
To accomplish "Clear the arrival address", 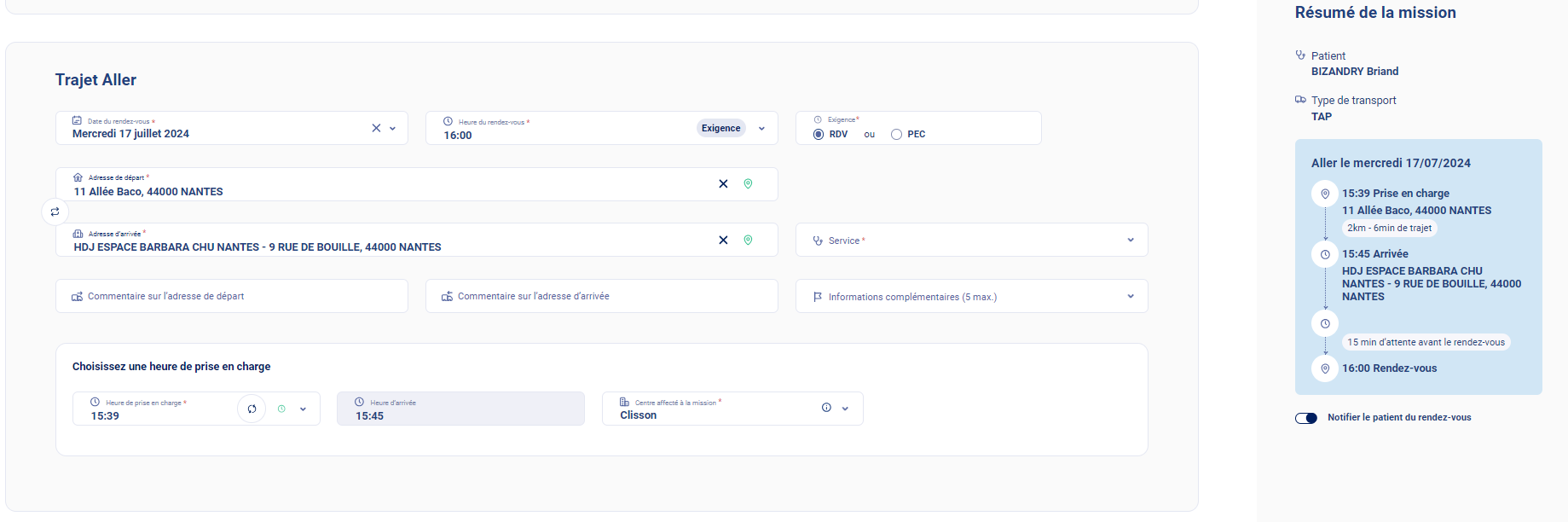I will point(723,241).
